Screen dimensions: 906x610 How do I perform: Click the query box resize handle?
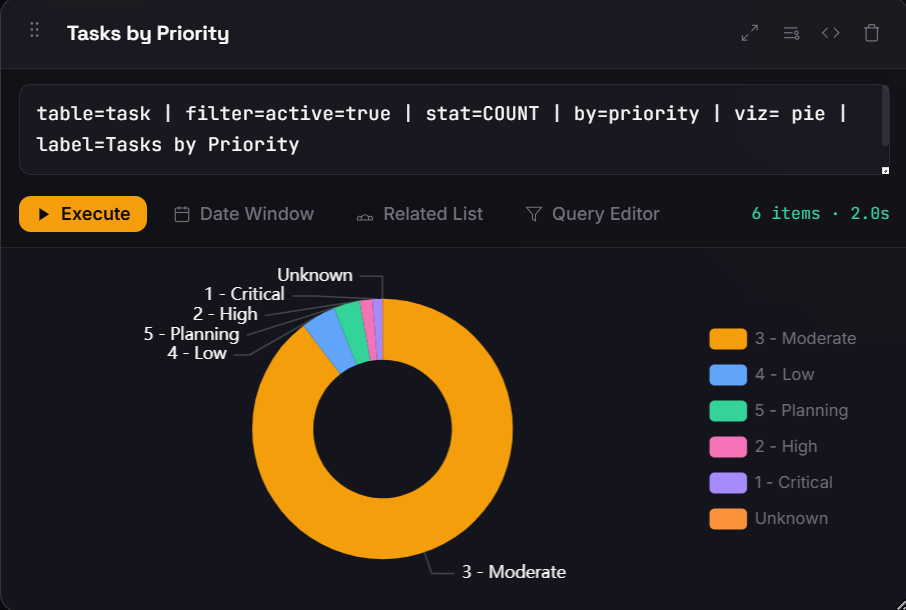885,170
